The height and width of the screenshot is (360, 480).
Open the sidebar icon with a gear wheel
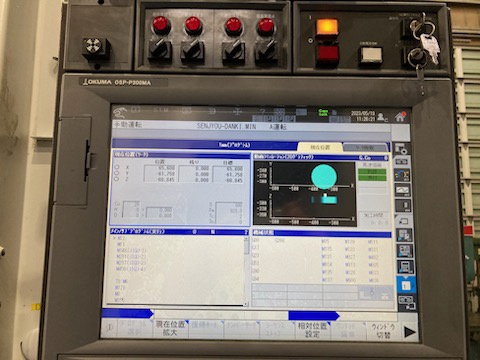[402, 149]
